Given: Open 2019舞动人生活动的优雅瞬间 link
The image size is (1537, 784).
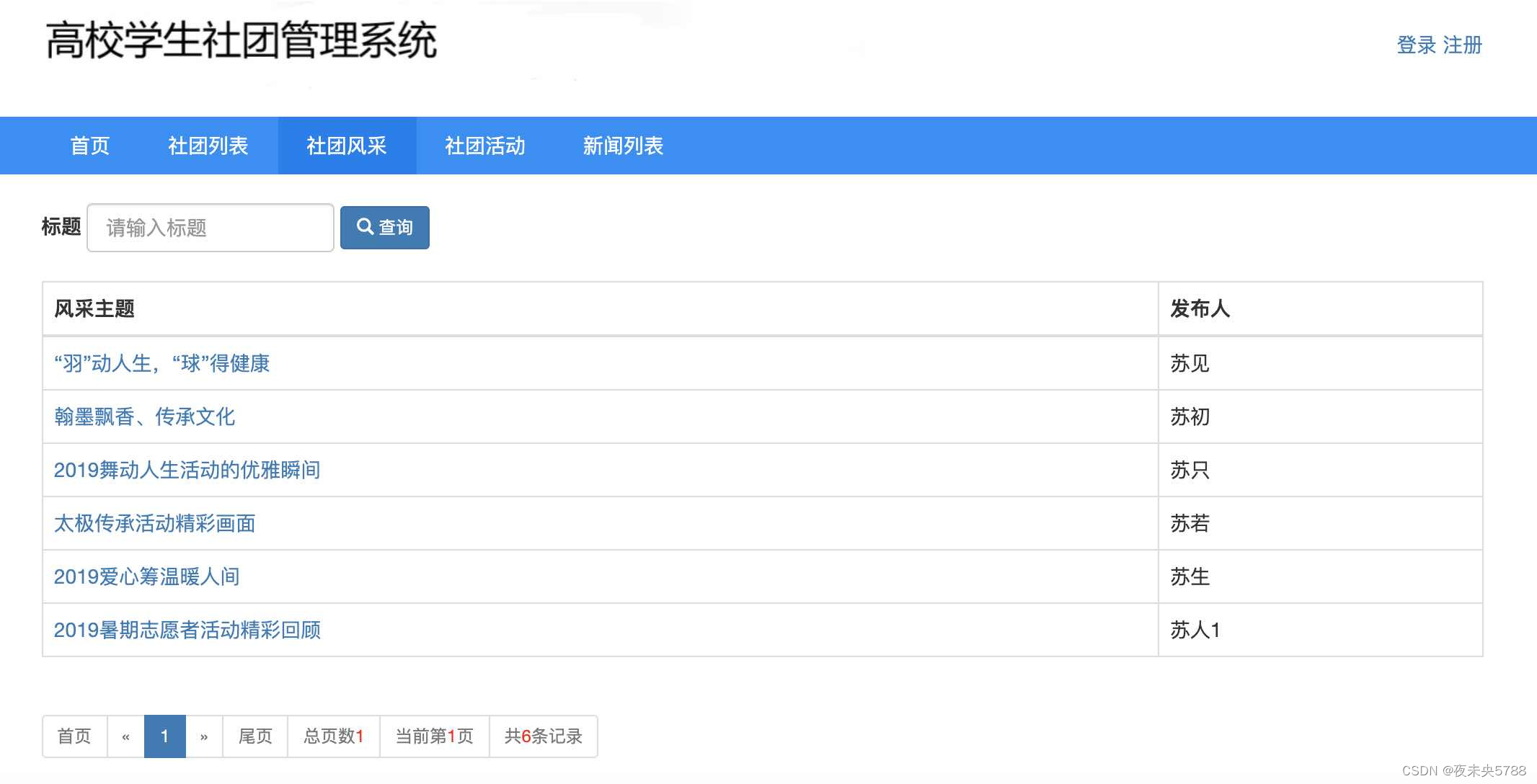Looking at the screenshot, I should 187,470.
